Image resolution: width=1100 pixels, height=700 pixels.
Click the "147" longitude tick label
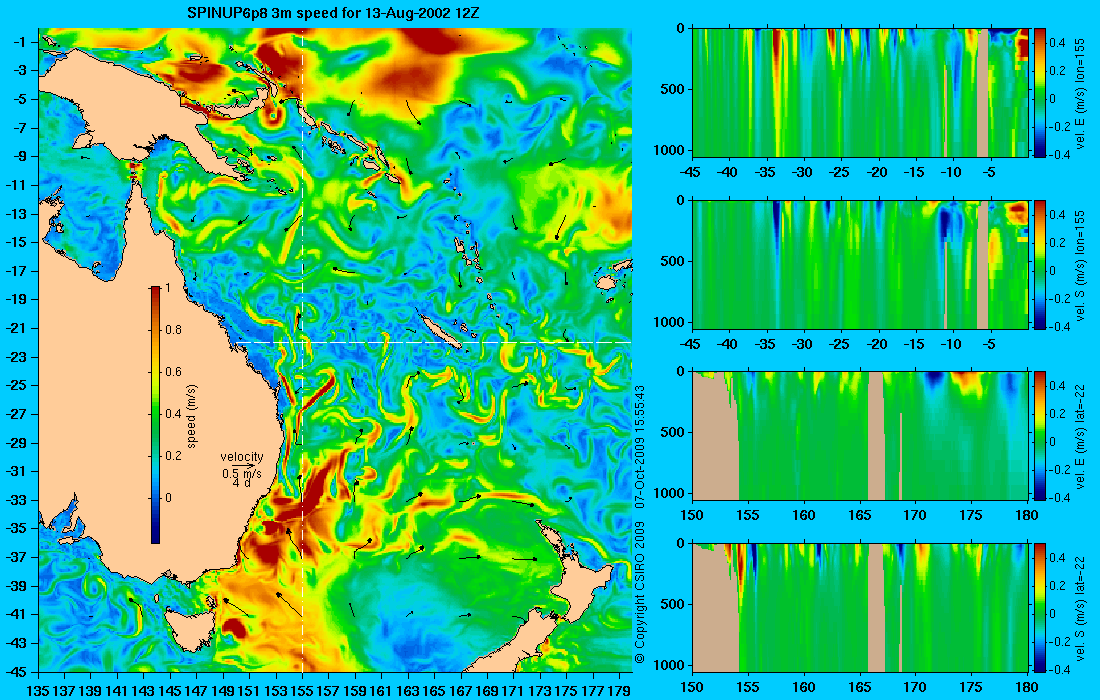[x=196, y=691]
